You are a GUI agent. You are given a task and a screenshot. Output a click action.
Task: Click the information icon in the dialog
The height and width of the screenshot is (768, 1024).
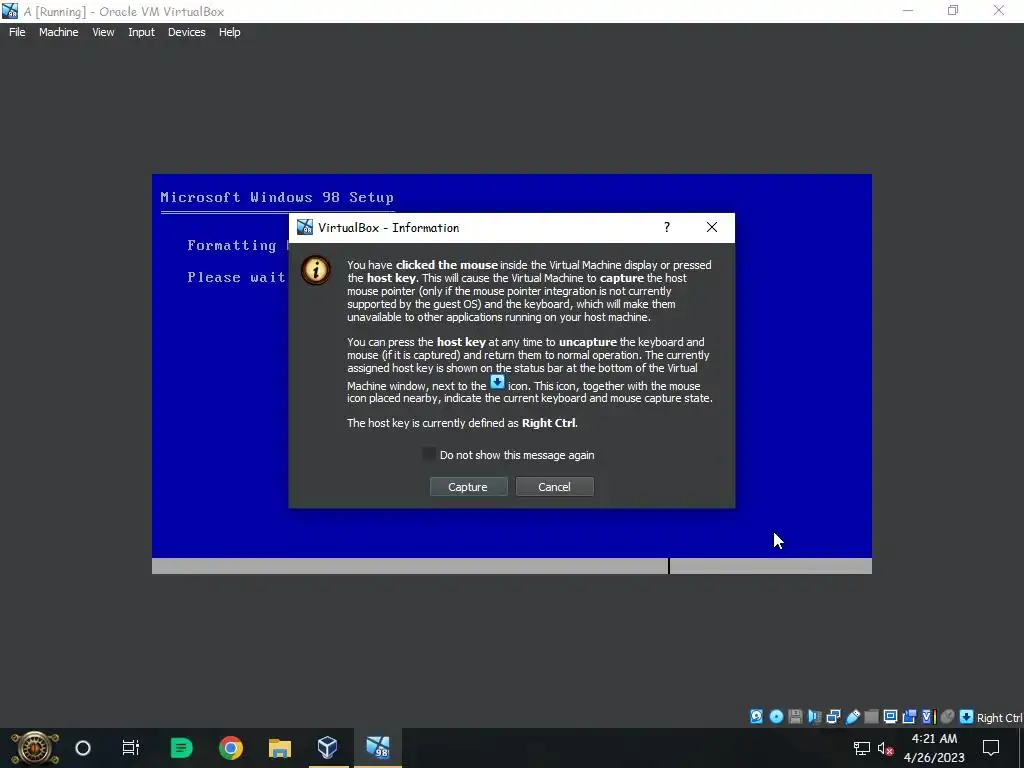[x=315, y=270]
